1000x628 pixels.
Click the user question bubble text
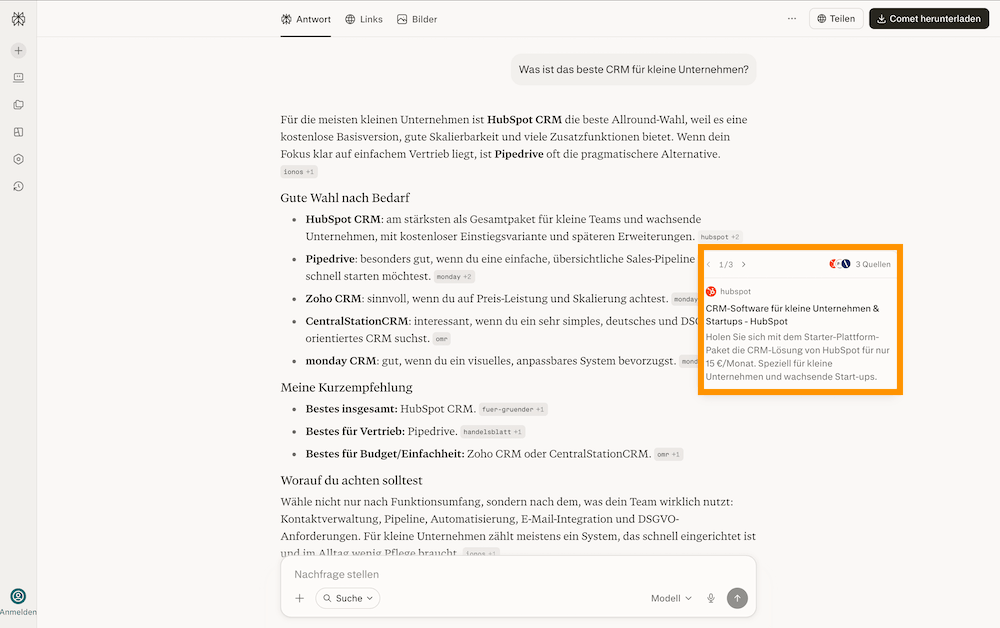pyautogui.click(x=633, y=69)
